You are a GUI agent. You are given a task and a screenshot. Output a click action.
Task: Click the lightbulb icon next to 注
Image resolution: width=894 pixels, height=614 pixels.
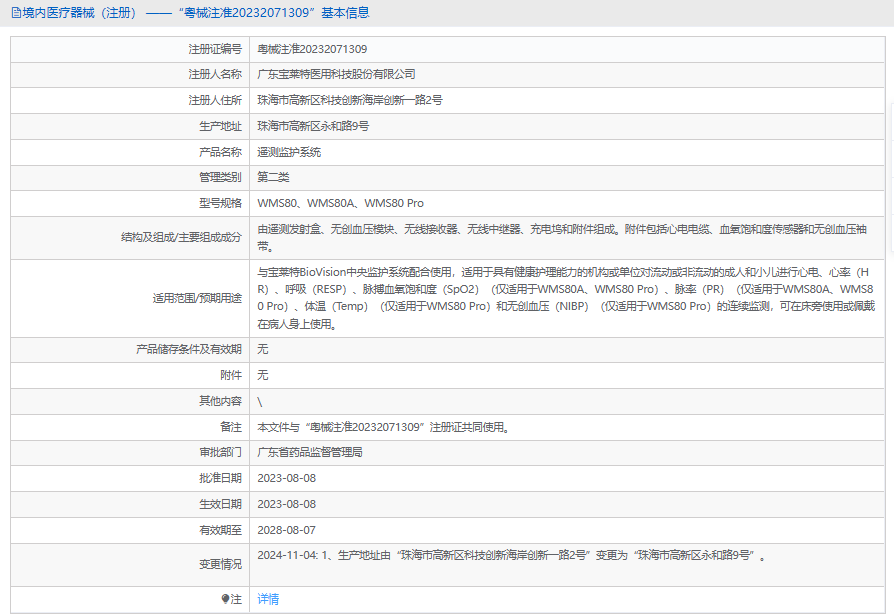coord(225,599)
